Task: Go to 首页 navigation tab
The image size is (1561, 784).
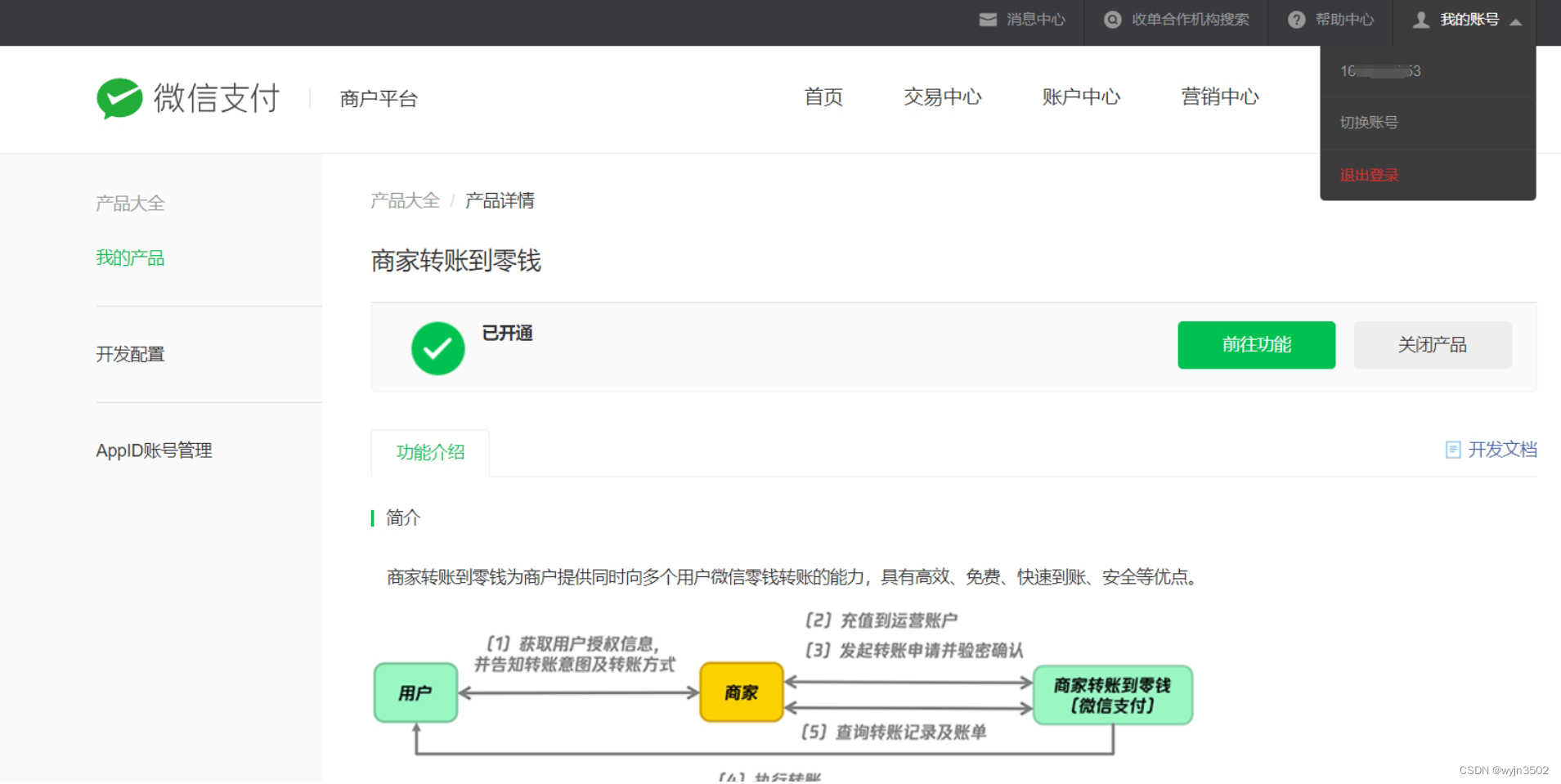Action: click(823, 97)
